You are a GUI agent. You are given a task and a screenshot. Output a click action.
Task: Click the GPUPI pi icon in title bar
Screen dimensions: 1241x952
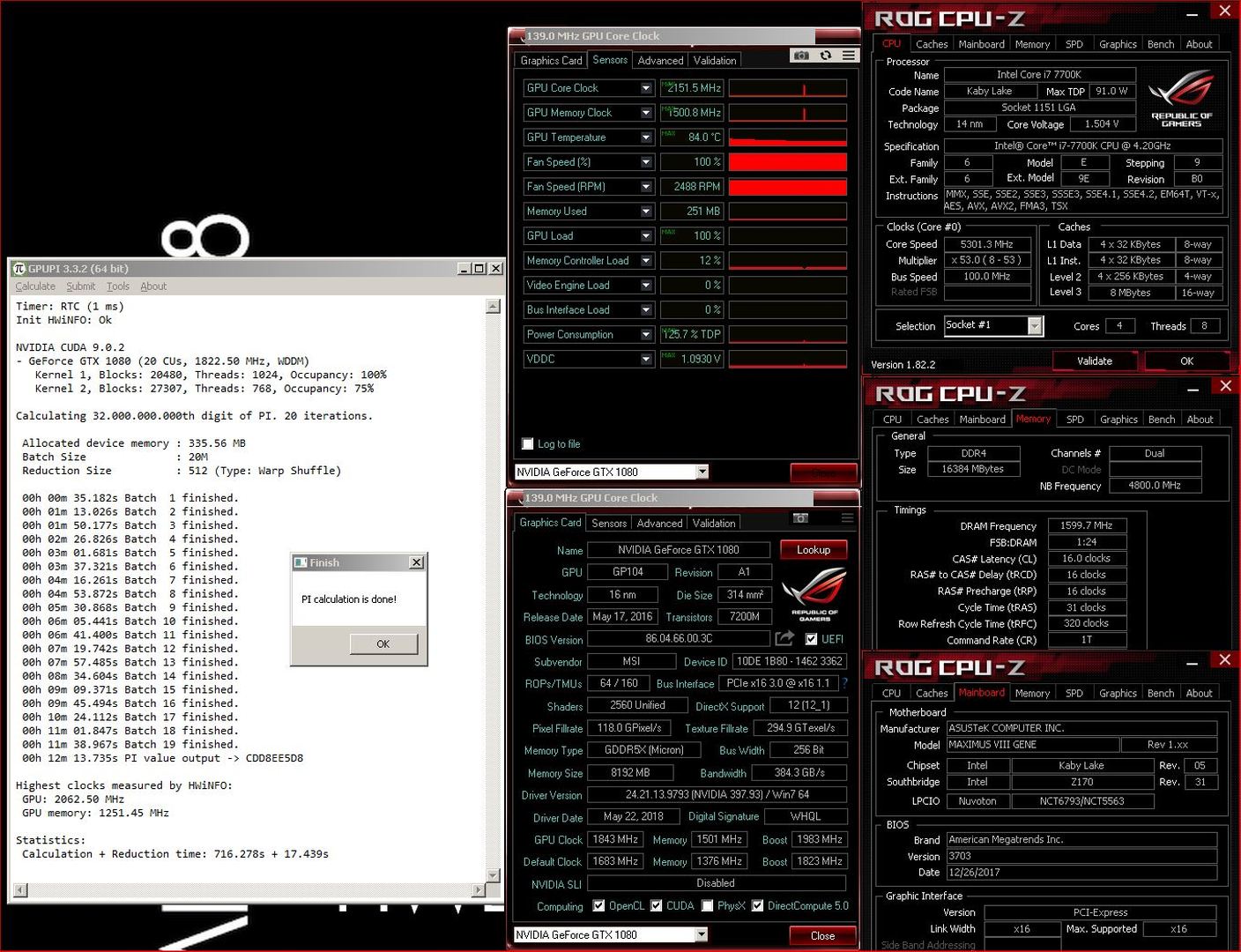(x=19, y=268)
